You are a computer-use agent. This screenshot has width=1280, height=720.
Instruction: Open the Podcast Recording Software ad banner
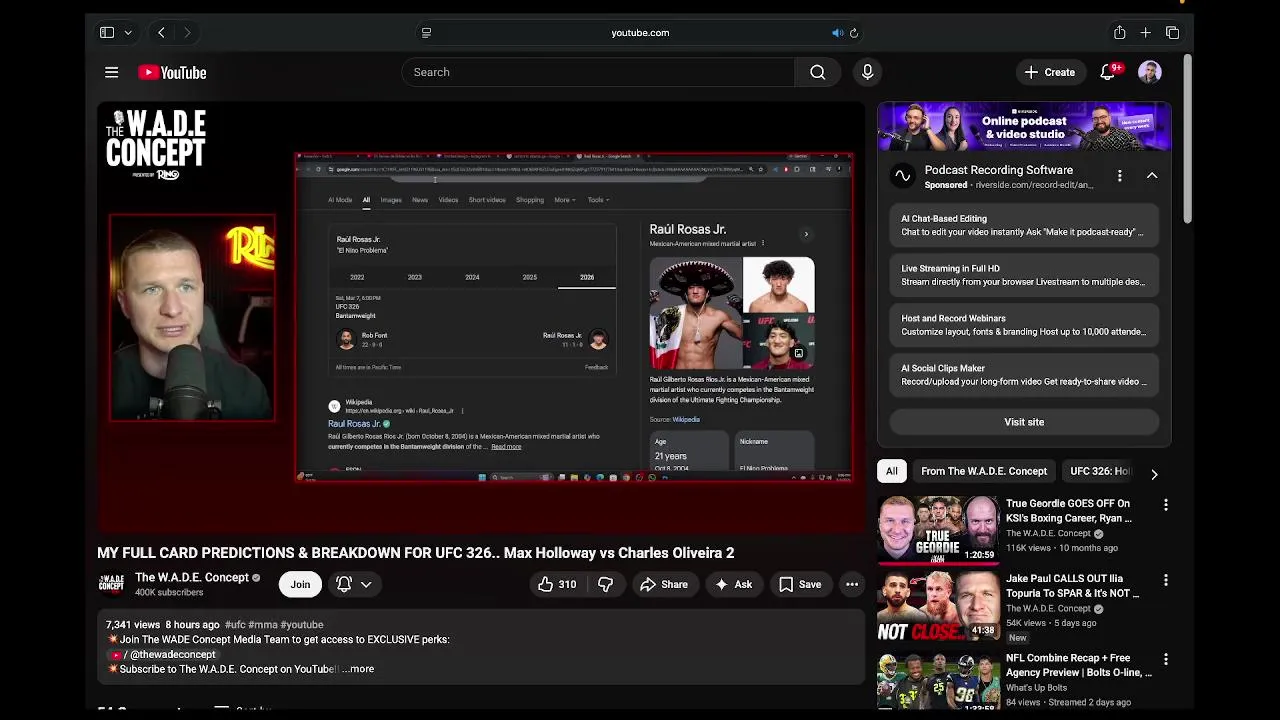coord(1024,127)
